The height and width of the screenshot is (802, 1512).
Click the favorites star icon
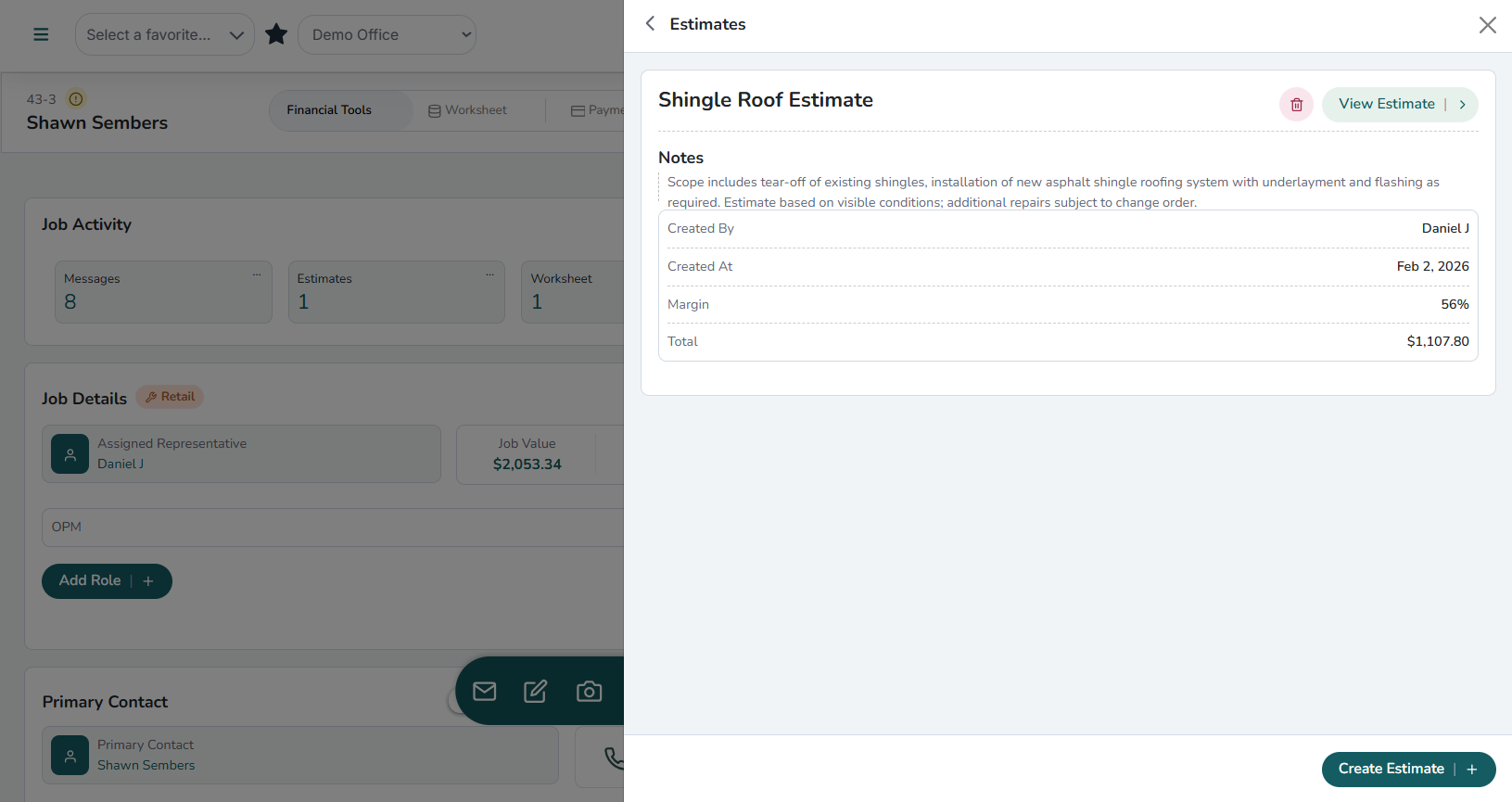(x=276, y=34)
